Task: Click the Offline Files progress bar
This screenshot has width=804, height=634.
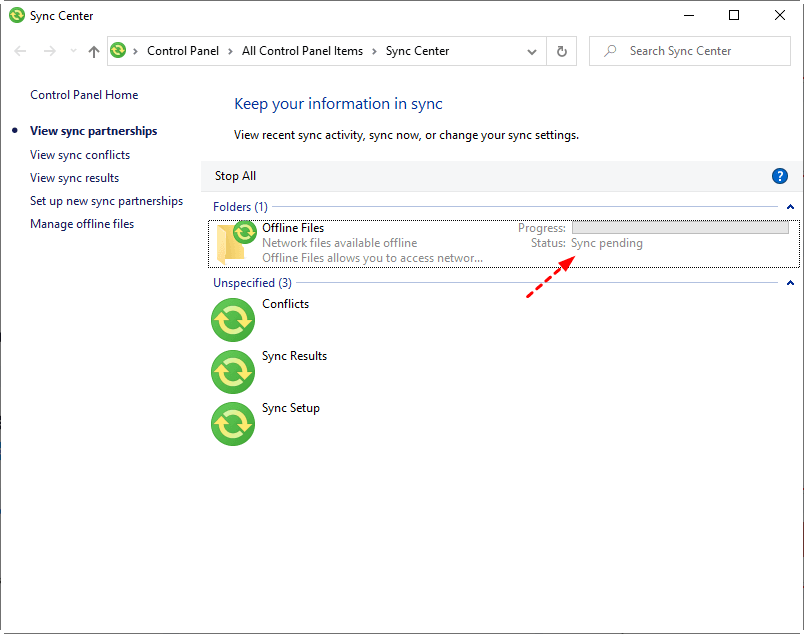Action: pos(680,227)
